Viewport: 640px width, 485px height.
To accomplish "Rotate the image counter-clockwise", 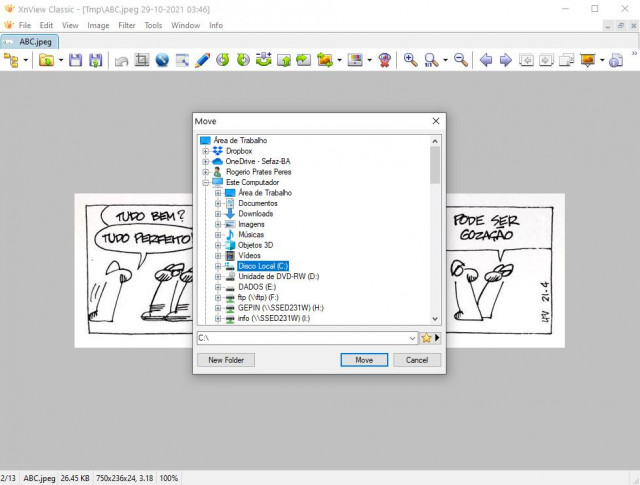I will [x=223, y=60].
